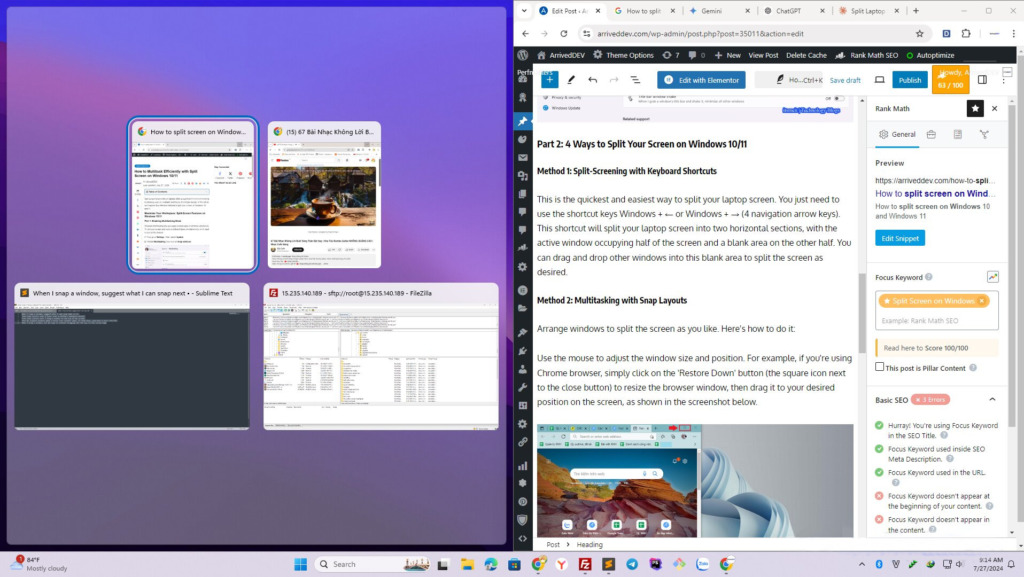Bookmark this page with star icon
This screenshot has height=577, width=1024.
(919, 33)
